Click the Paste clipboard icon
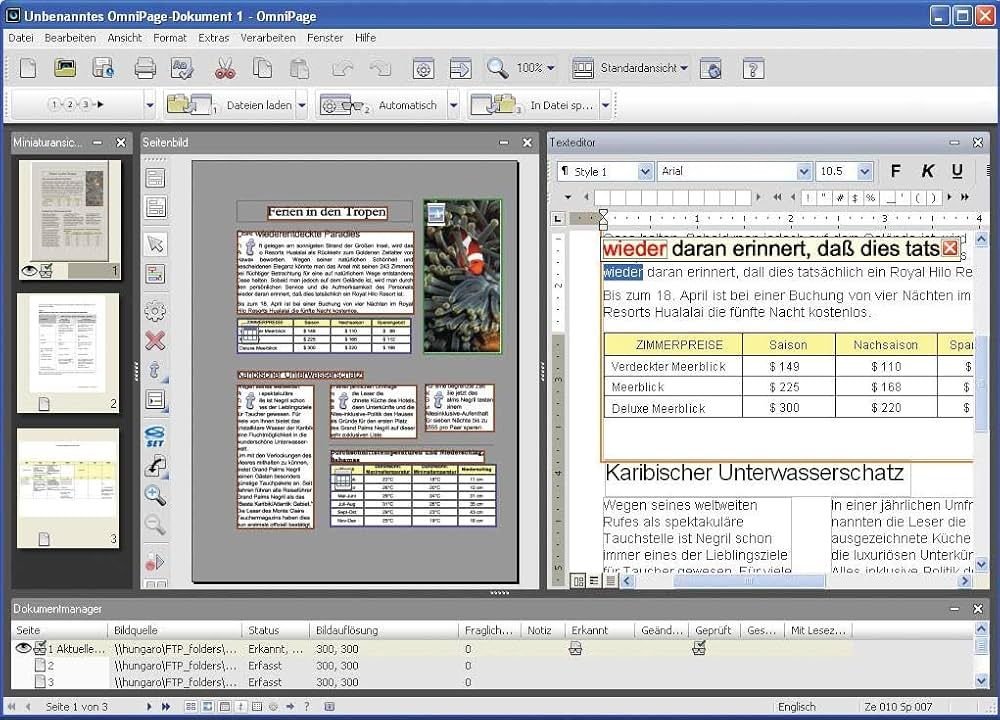The image size is (1000, 720). 299,68
